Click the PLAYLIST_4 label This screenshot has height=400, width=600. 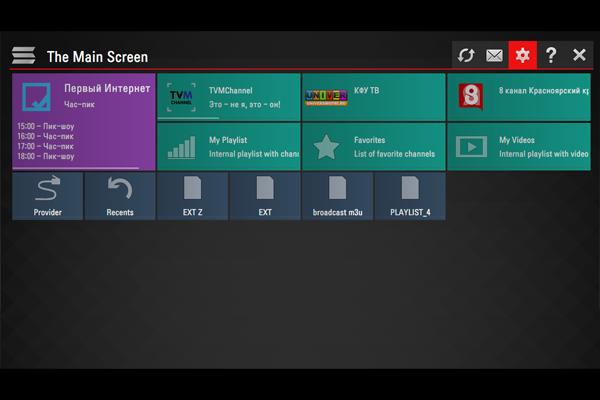pos(410,212)
